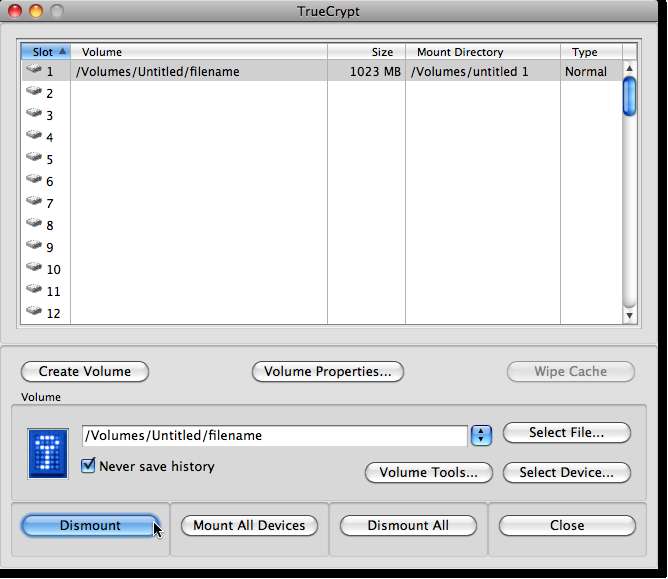
Task: Click the Select File button
Action: [567, 432]
